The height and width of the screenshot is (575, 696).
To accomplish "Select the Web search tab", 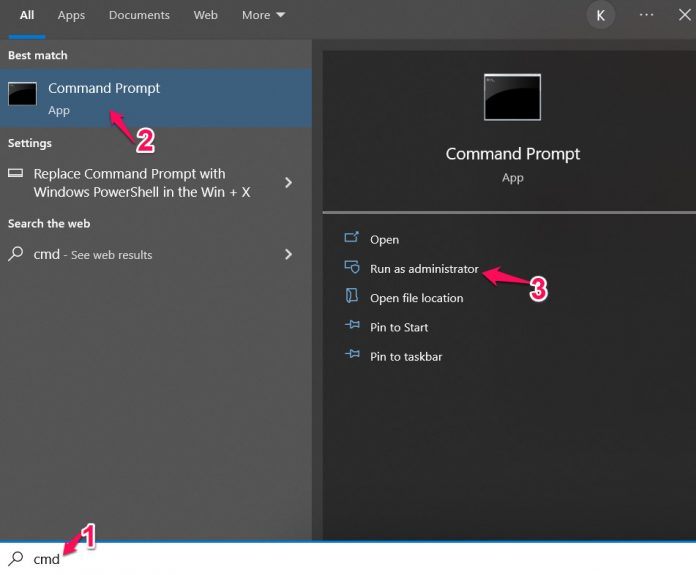I will [x=205, y=15].
